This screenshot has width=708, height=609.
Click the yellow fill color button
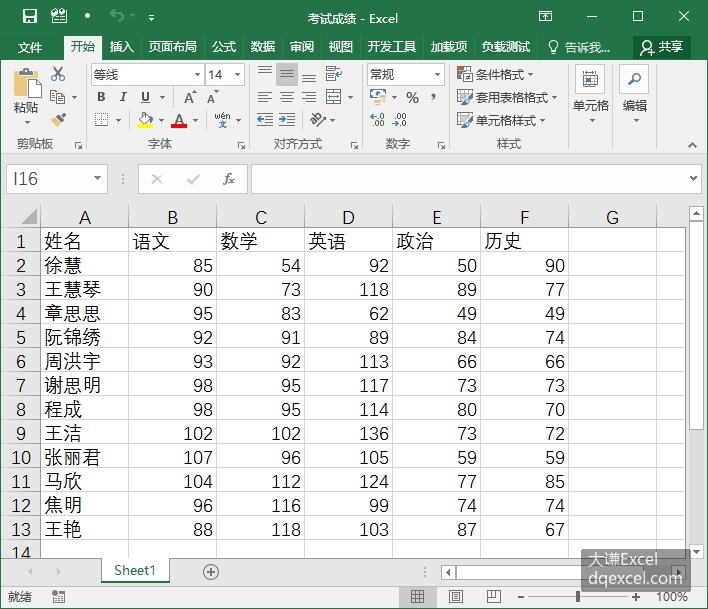(x=145, y=120)
